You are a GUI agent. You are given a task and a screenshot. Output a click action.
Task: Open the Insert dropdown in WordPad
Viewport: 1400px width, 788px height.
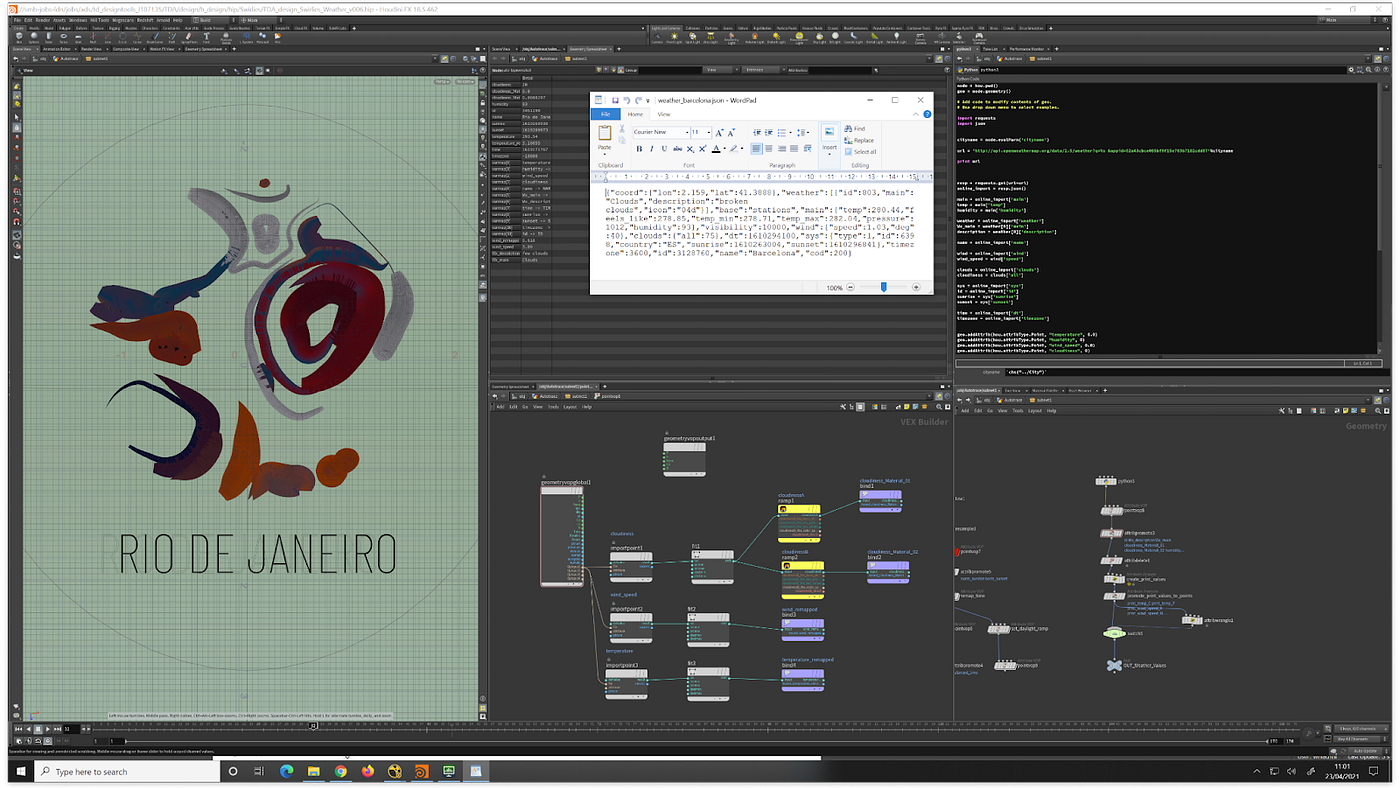829,147
